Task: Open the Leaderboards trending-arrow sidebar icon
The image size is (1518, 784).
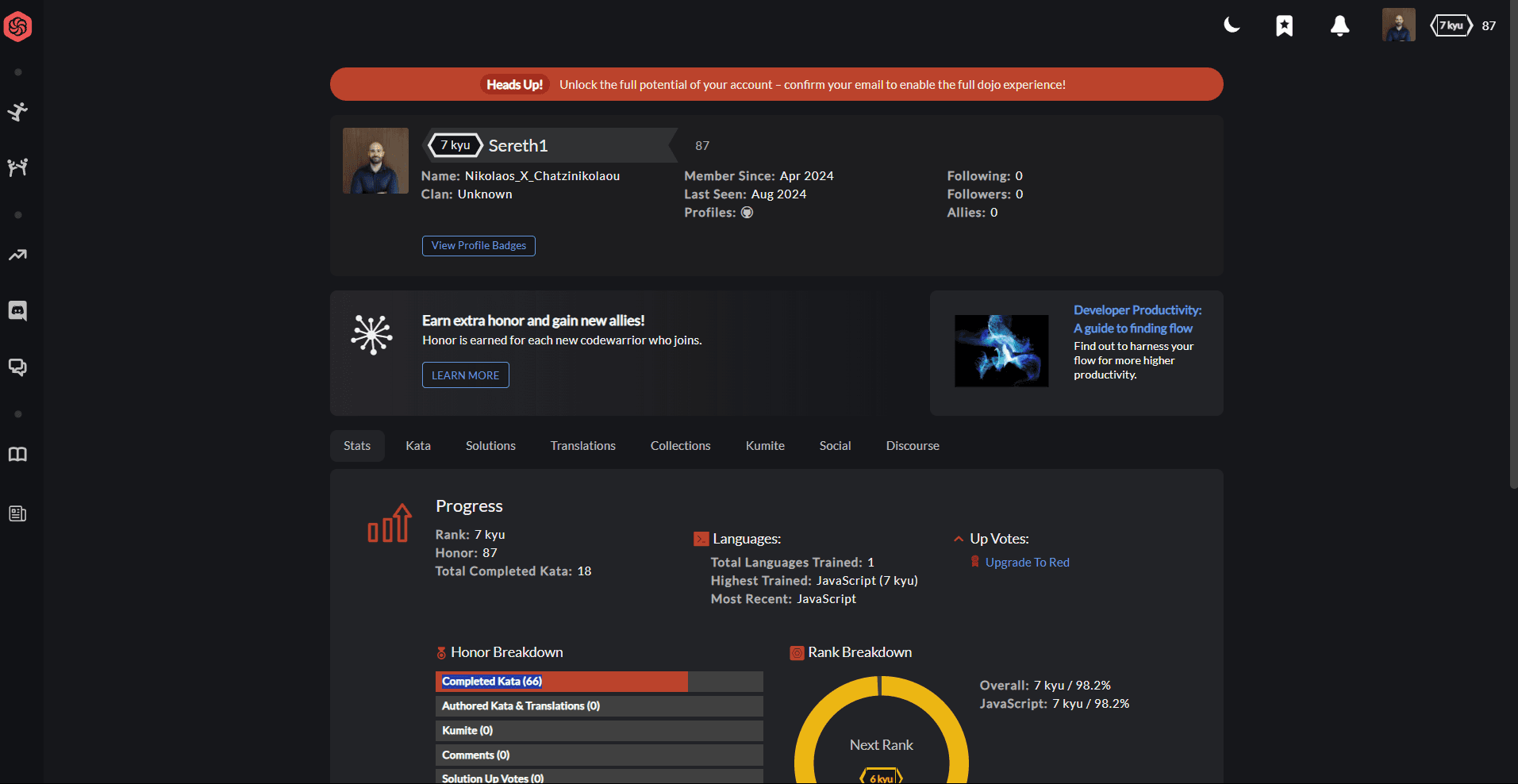Action: click(17, 255)
